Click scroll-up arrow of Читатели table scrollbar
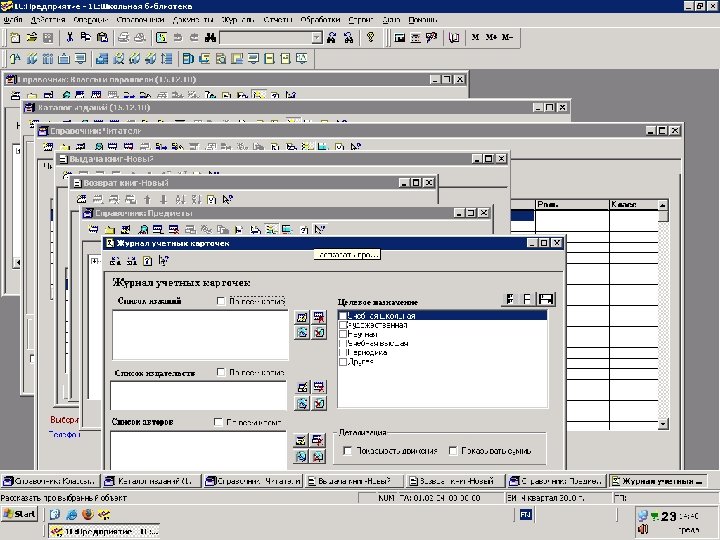Screen dimensions: 720x540 (663, 205)
